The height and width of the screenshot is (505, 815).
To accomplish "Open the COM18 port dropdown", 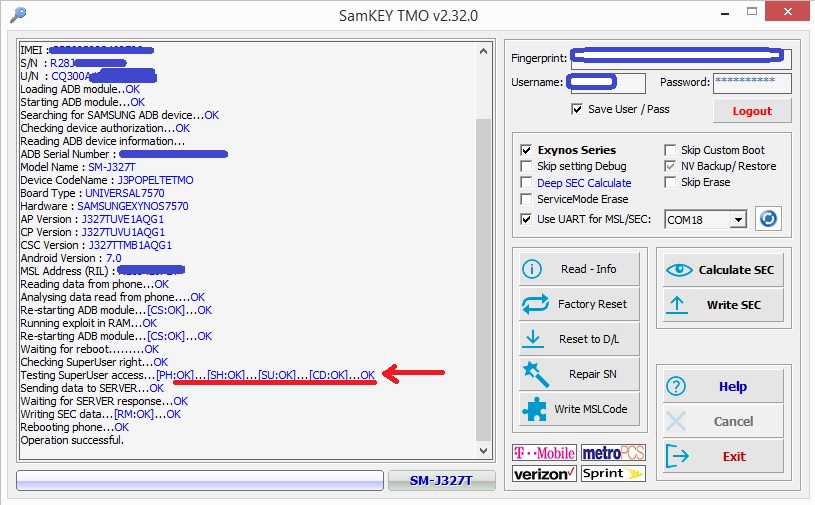I will [738, 220].
